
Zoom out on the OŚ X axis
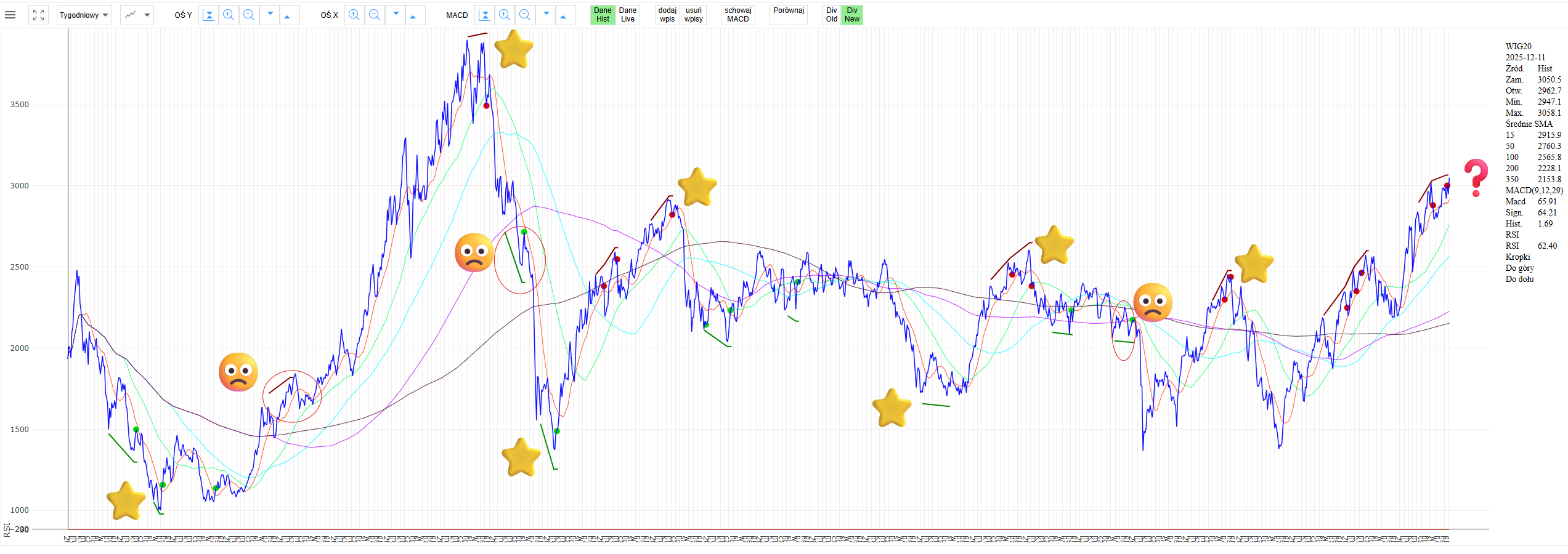pos(374,15)
